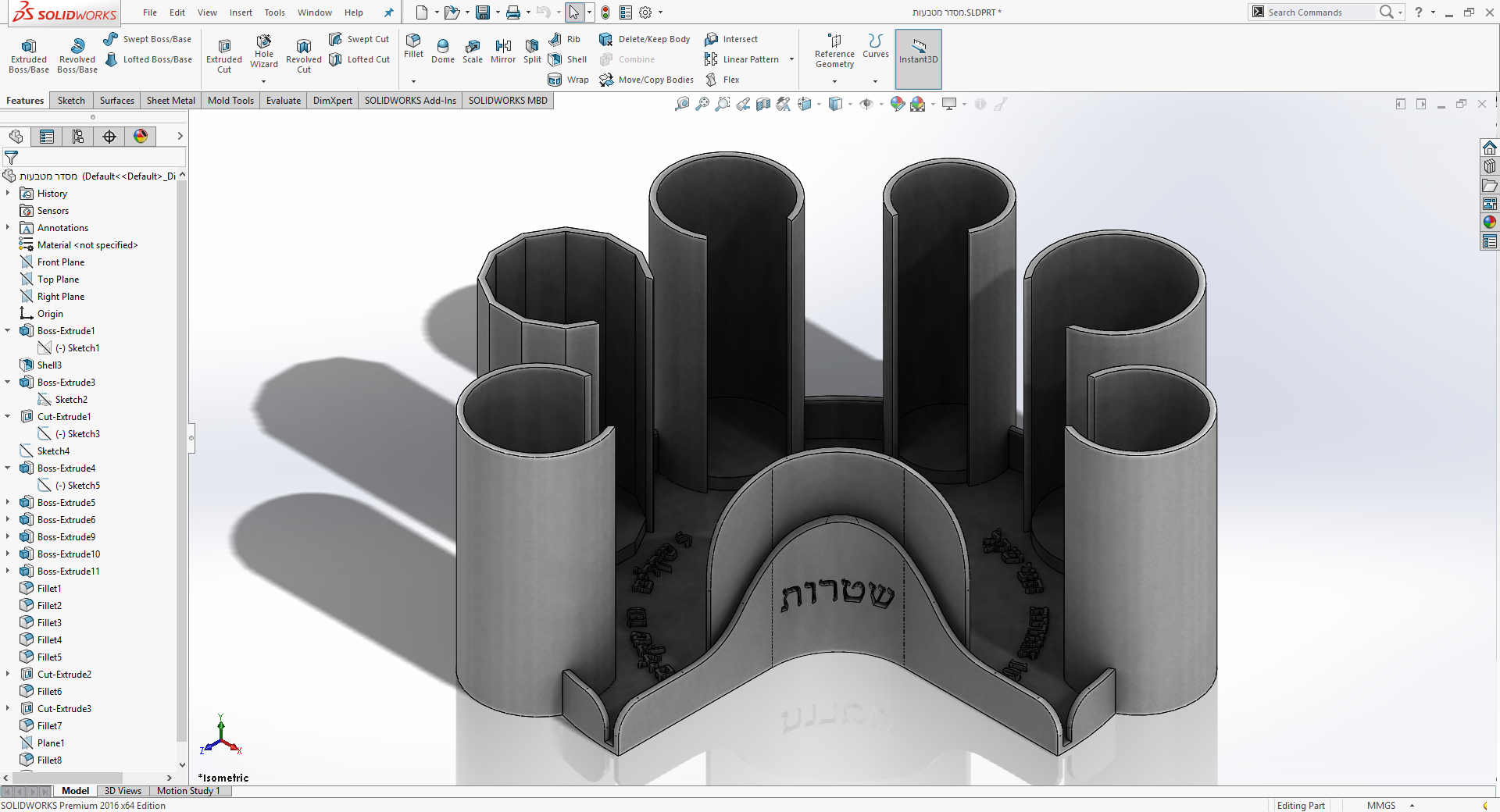Select the Linear Pattern tool
The width and height of the screenshot is (1500, 812).
pos(742,59)
